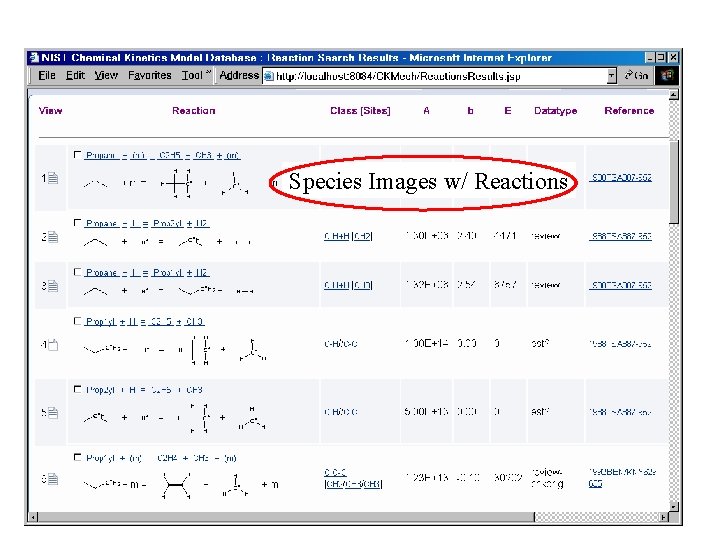Open reference link in row 6
Viewport: 720px width, 540px height.
point(623,477)
